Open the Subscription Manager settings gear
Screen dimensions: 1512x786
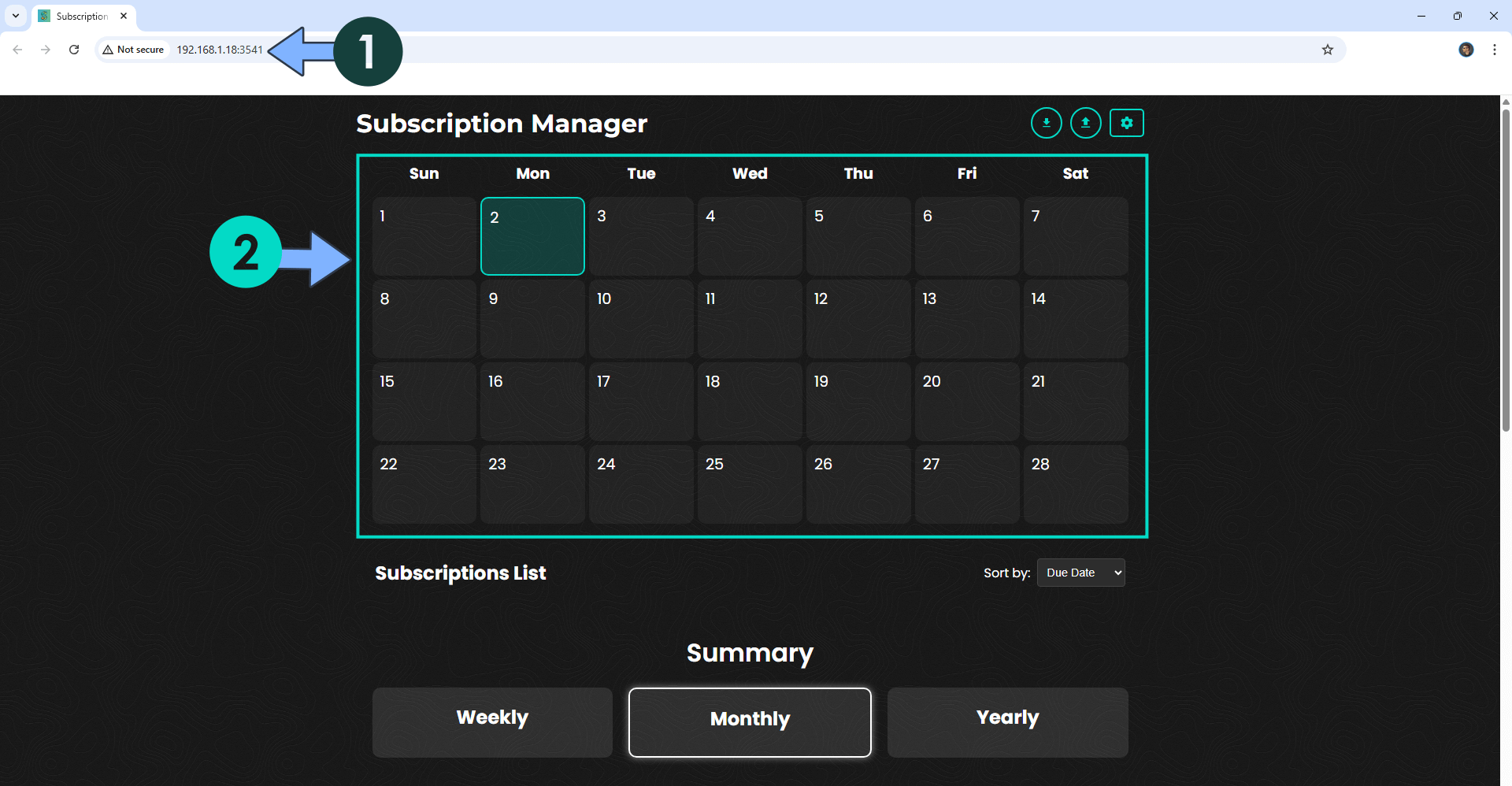click(x=1126, y=123)
